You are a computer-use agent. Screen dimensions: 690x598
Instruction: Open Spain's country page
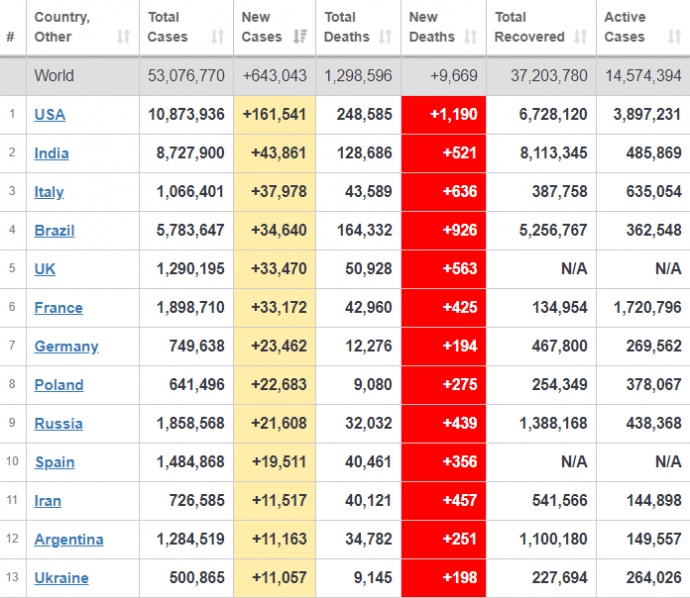[x=54, y=462]
